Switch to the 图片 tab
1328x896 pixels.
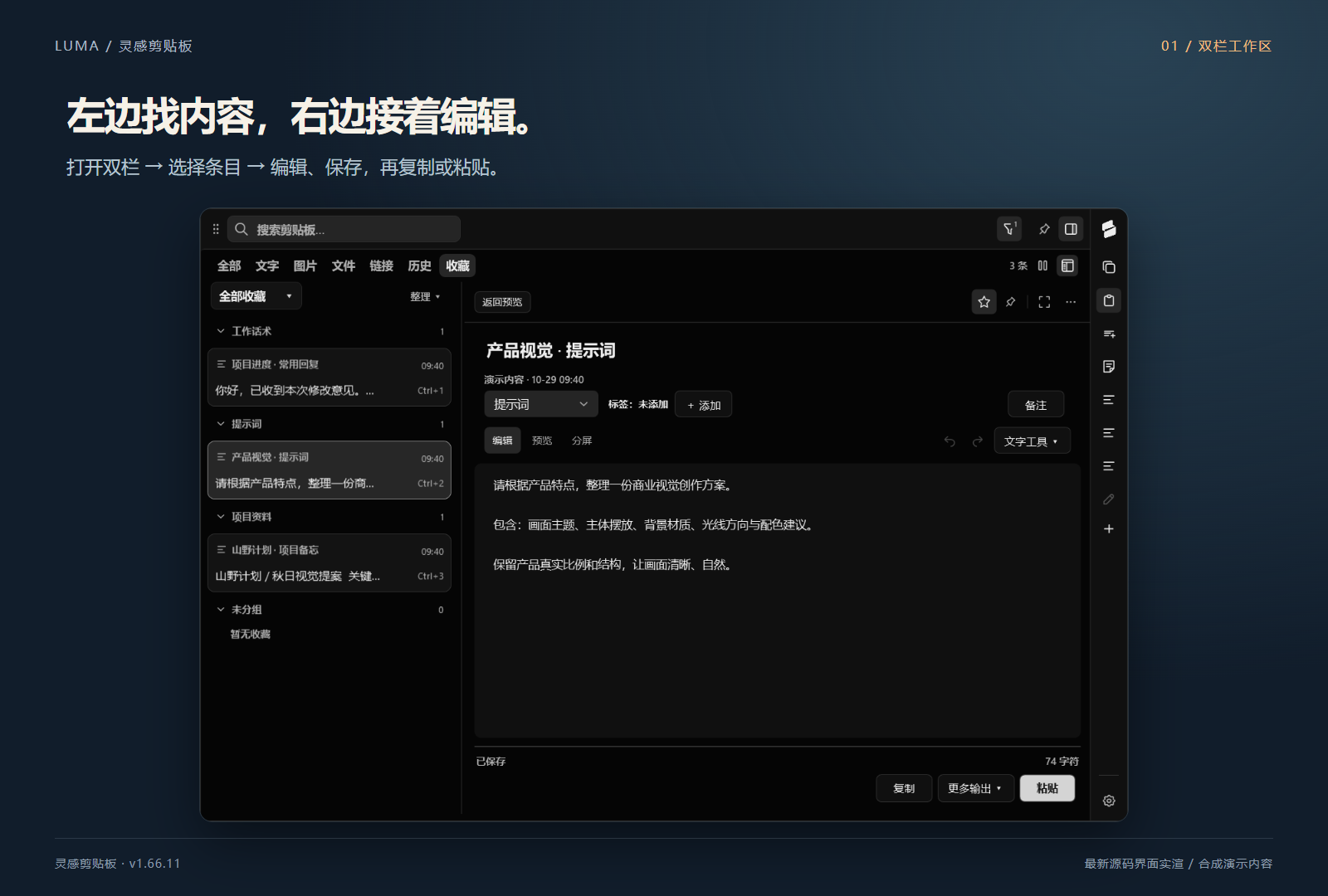(305, 265)
